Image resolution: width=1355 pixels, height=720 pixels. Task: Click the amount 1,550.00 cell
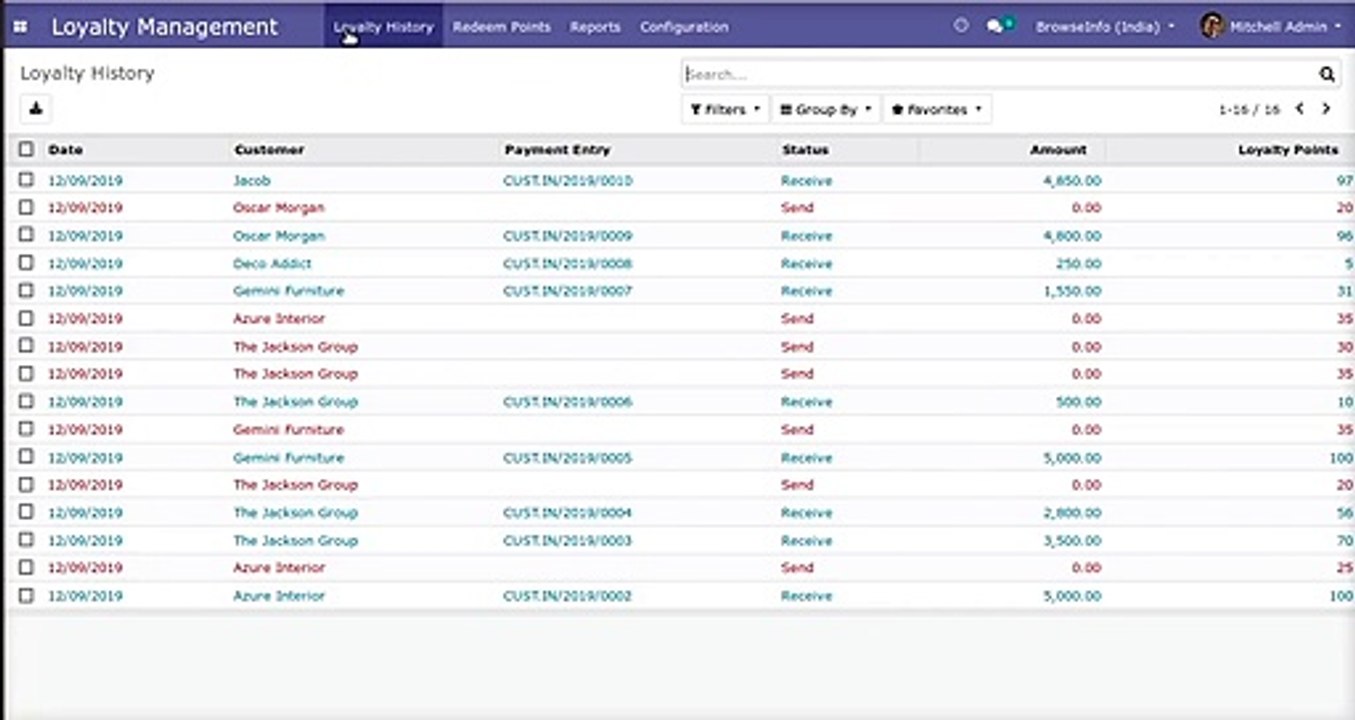click(1071, 291)
